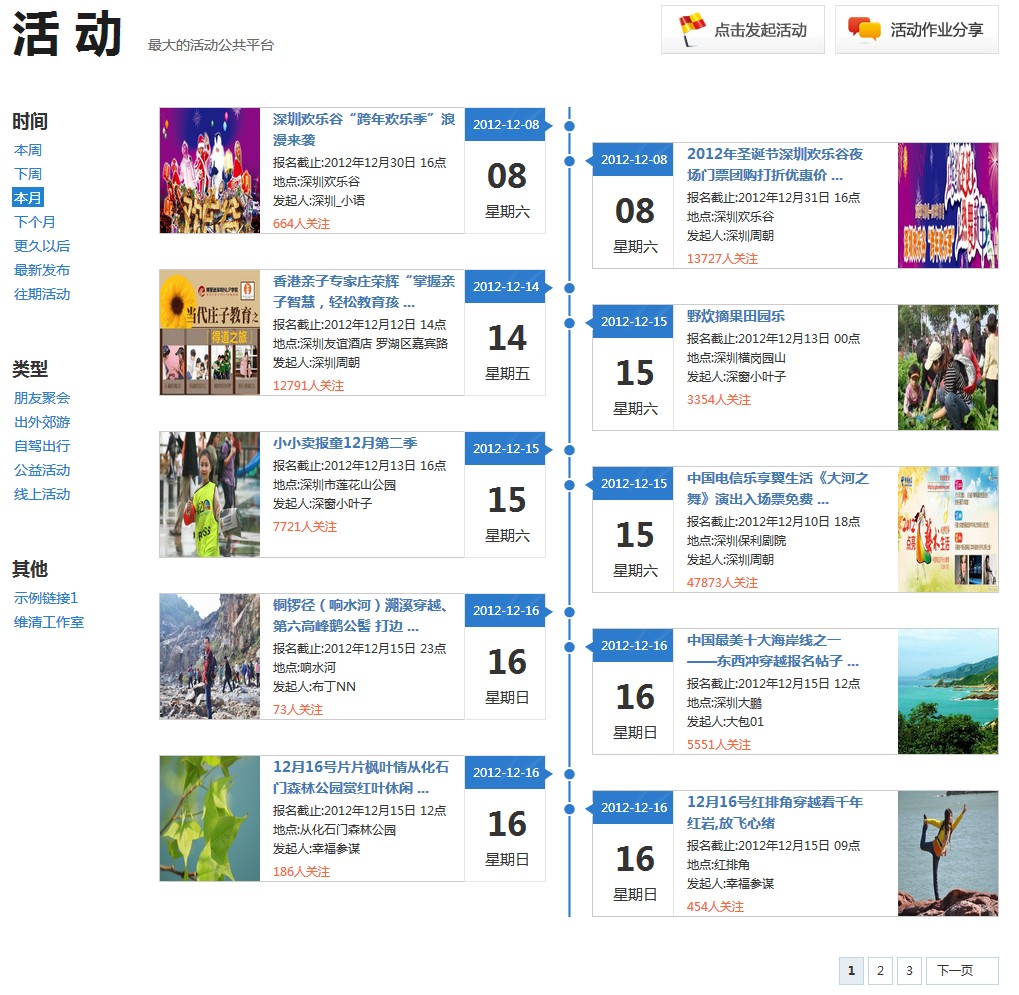
Task: Filter by 下个月 time
Action: pos(34,222)
